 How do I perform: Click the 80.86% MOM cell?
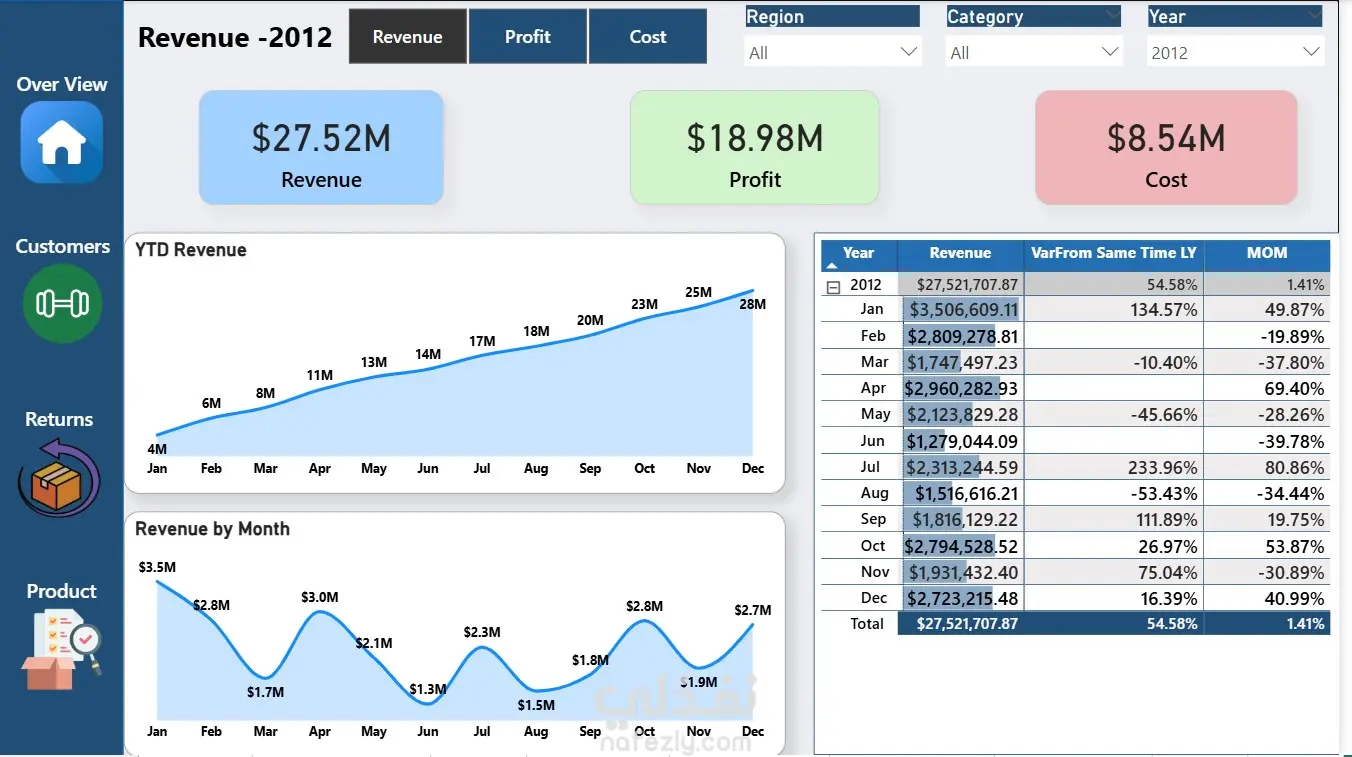1268,467
